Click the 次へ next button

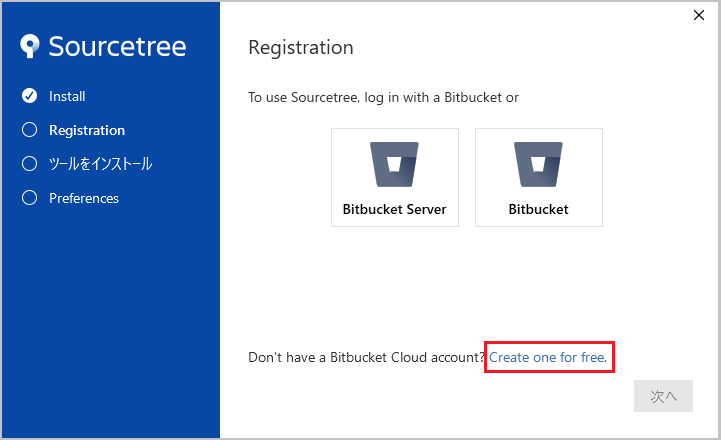click(x=663, y=396)
